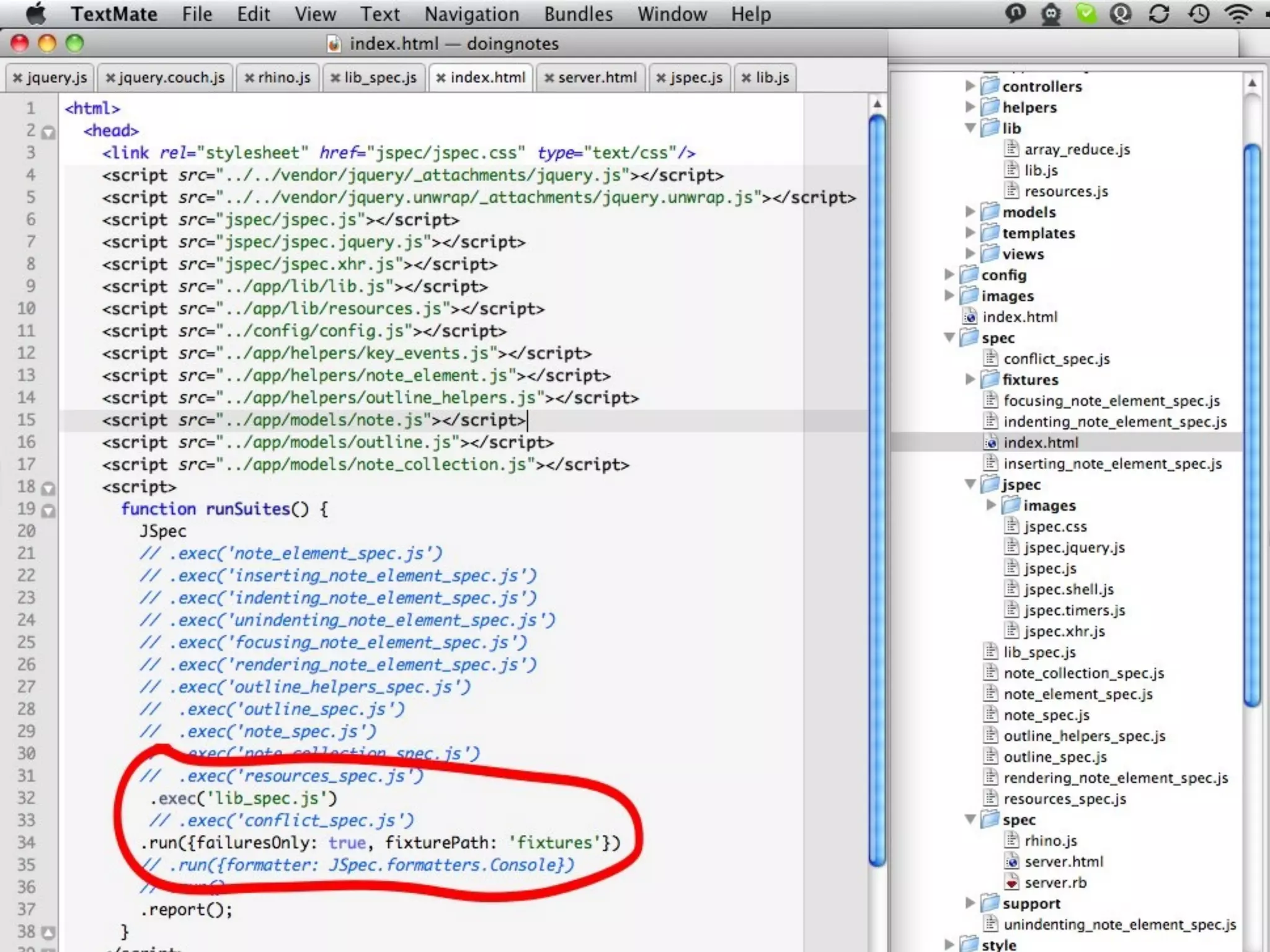Open the Help menu
The image size is (1270, 952).
point(750,14)
